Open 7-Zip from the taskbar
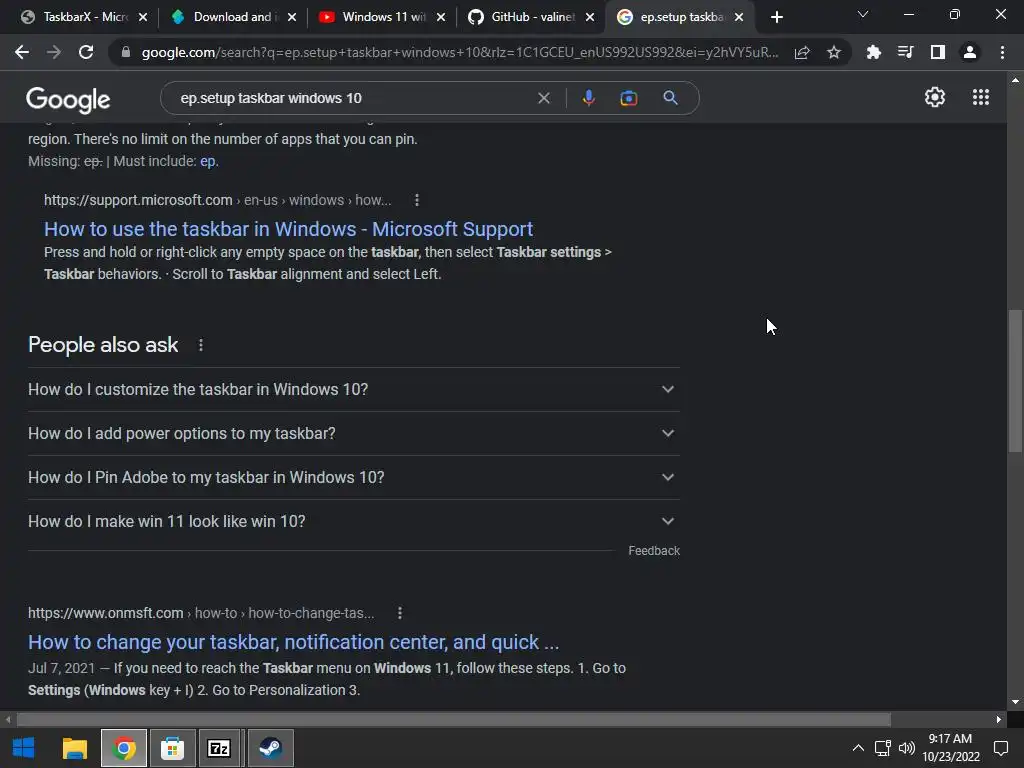This screenshot has height=768, width=1024. (x=219, y=748)
